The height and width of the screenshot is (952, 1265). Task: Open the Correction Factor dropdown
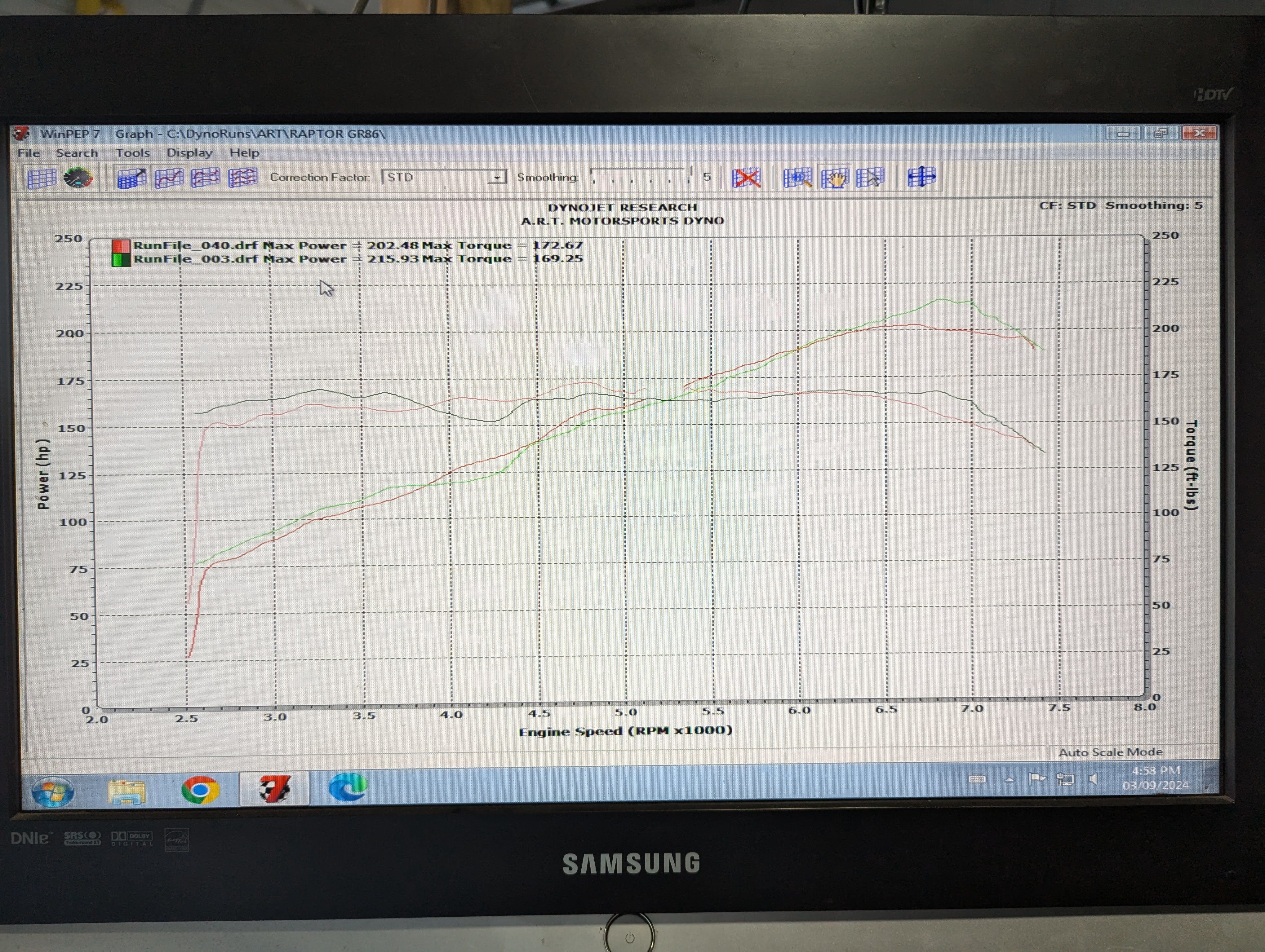(x=496, y=178)
